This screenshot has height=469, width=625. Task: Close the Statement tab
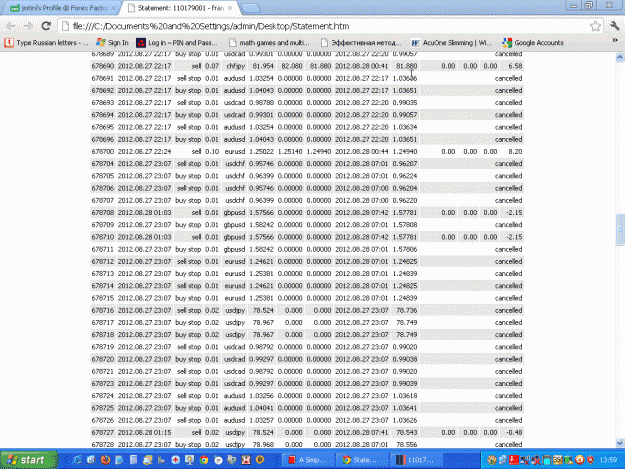231,8
